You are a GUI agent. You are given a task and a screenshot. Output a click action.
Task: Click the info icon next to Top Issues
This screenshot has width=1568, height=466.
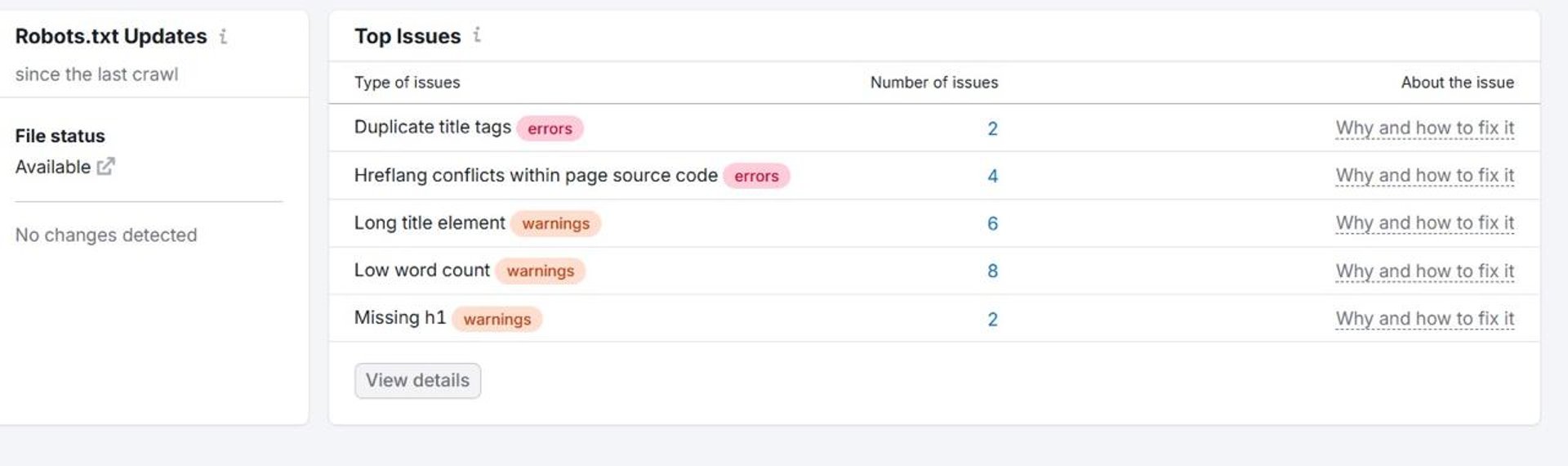coord(477,35)
